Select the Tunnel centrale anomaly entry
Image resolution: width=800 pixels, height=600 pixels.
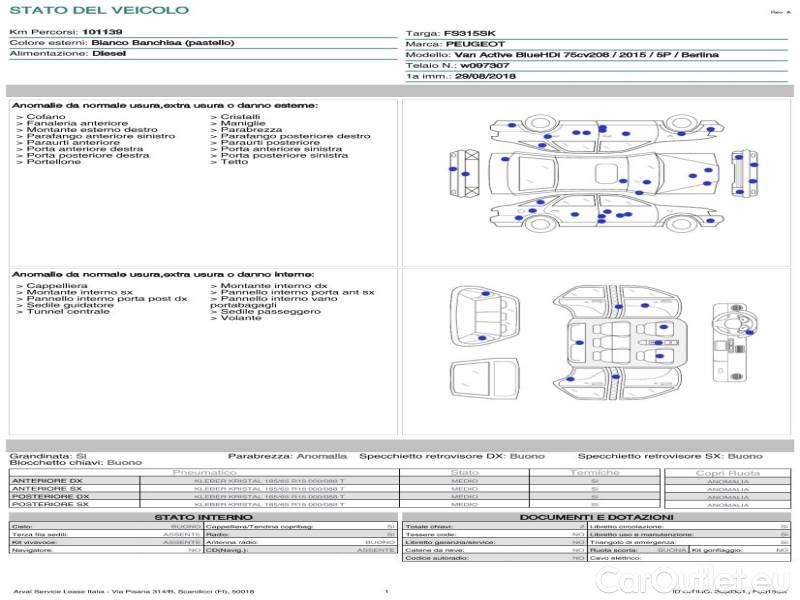tap(68, 312)
